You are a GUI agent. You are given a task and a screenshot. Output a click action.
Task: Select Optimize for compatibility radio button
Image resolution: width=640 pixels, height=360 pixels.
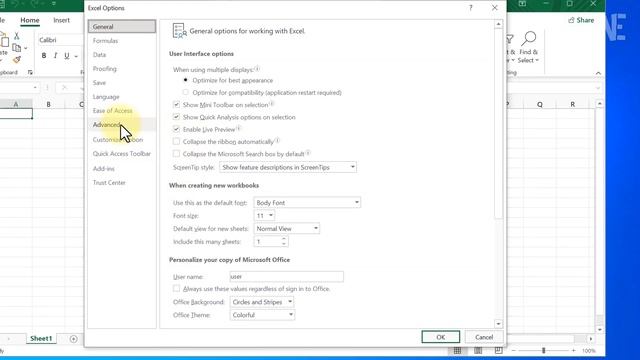pyautogui.click(x=186, y=92)
